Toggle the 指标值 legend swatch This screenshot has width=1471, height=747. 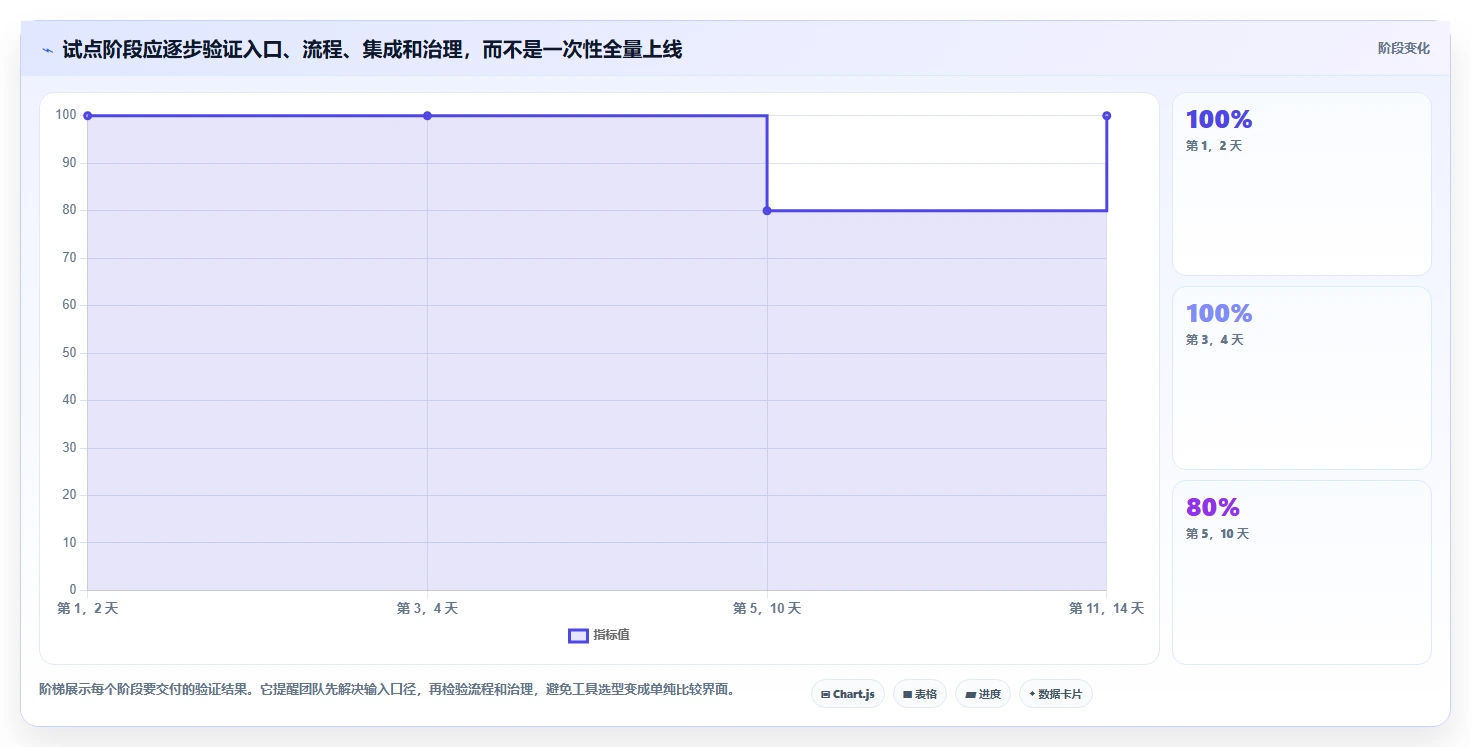click(578, 636)
